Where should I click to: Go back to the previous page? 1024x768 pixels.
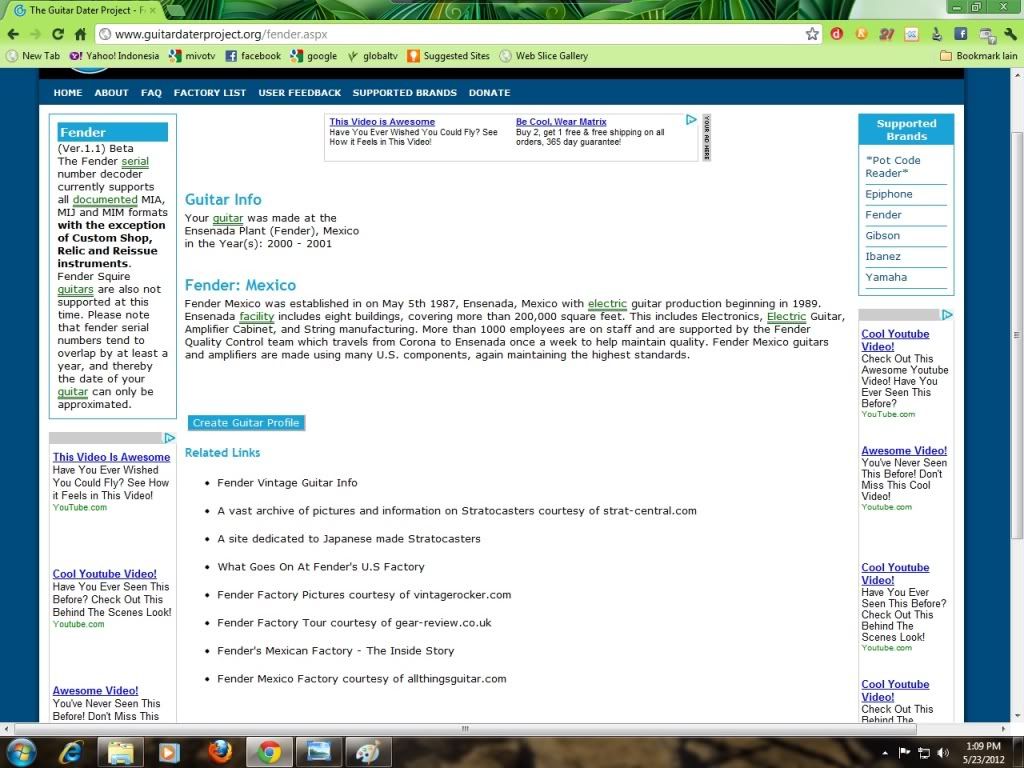[13, 34]
